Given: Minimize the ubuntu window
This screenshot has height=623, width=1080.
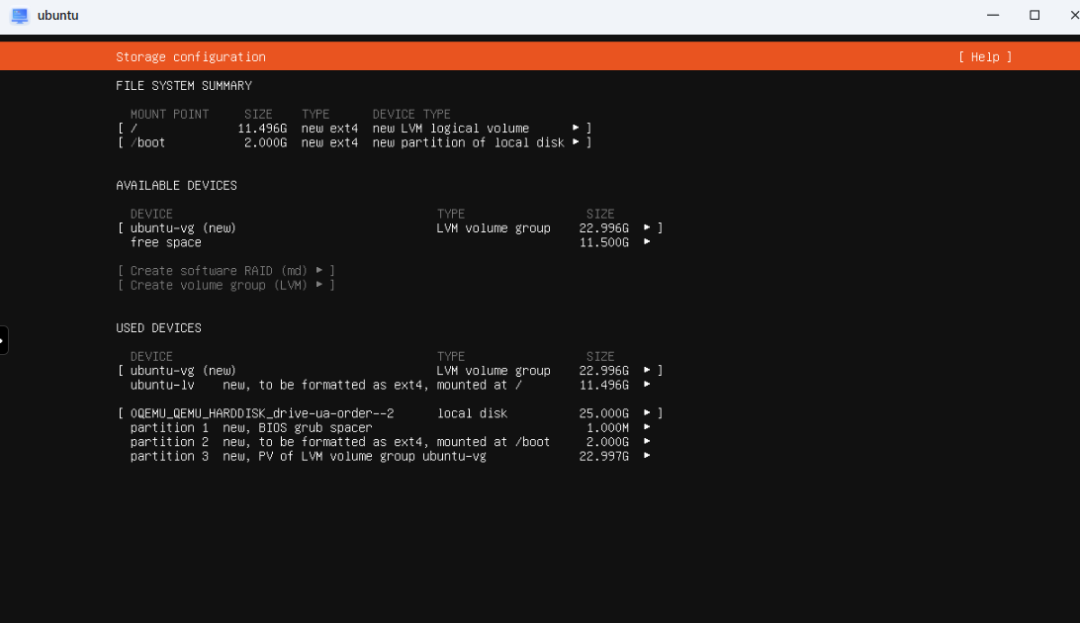Looking at the screenshot, I should [x=993, y=15].
